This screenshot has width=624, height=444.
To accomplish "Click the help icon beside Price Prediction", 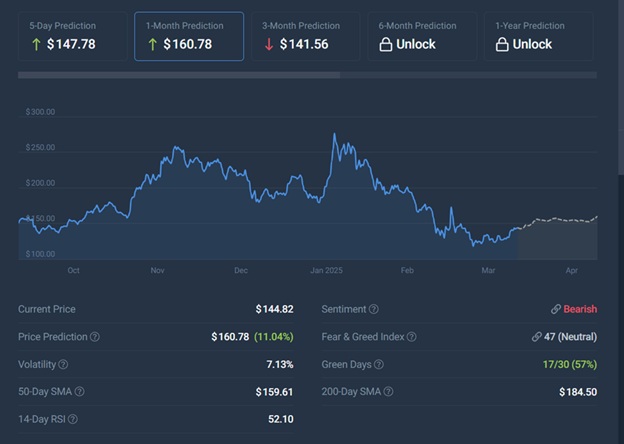I will tap(95, 337).
